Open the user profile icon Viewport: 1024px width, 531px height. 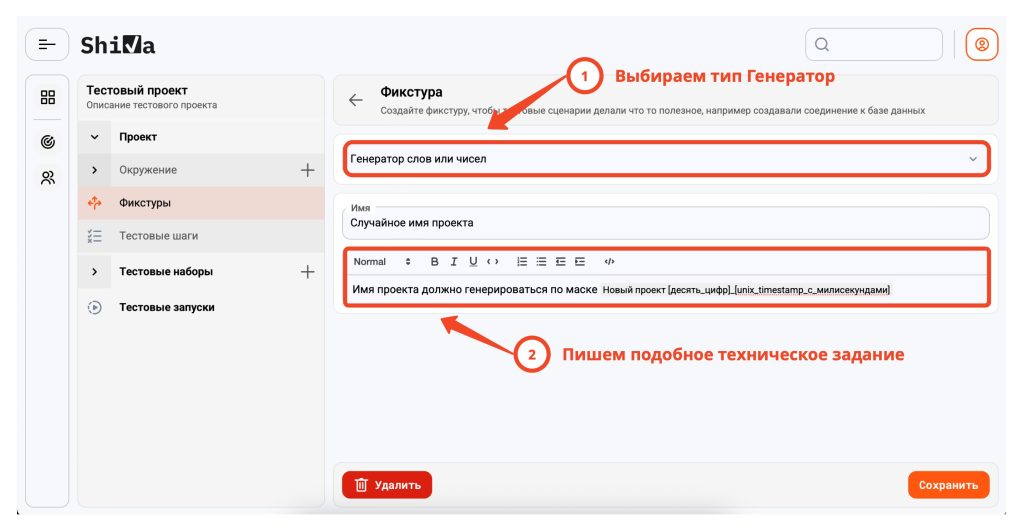coord(981,44)
